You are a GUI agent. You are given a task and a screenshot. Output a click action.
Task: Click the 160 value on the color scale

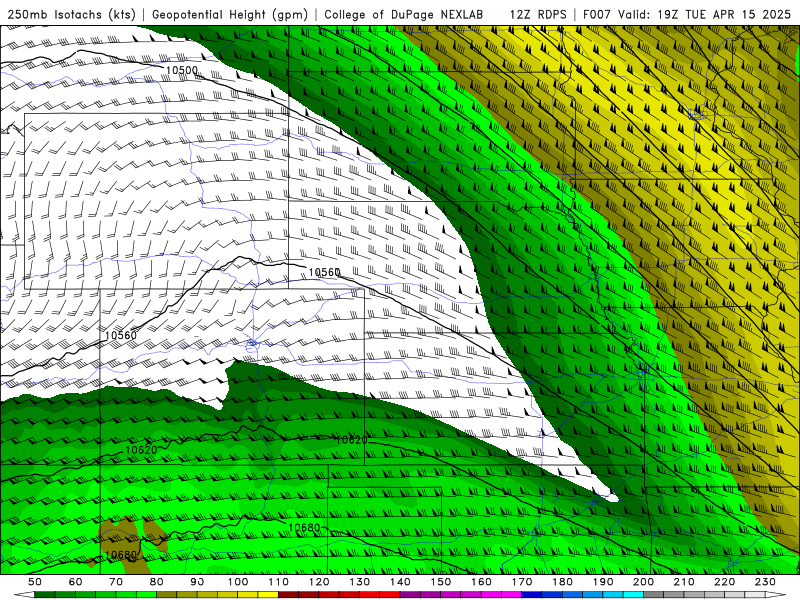tap(481, 582)
